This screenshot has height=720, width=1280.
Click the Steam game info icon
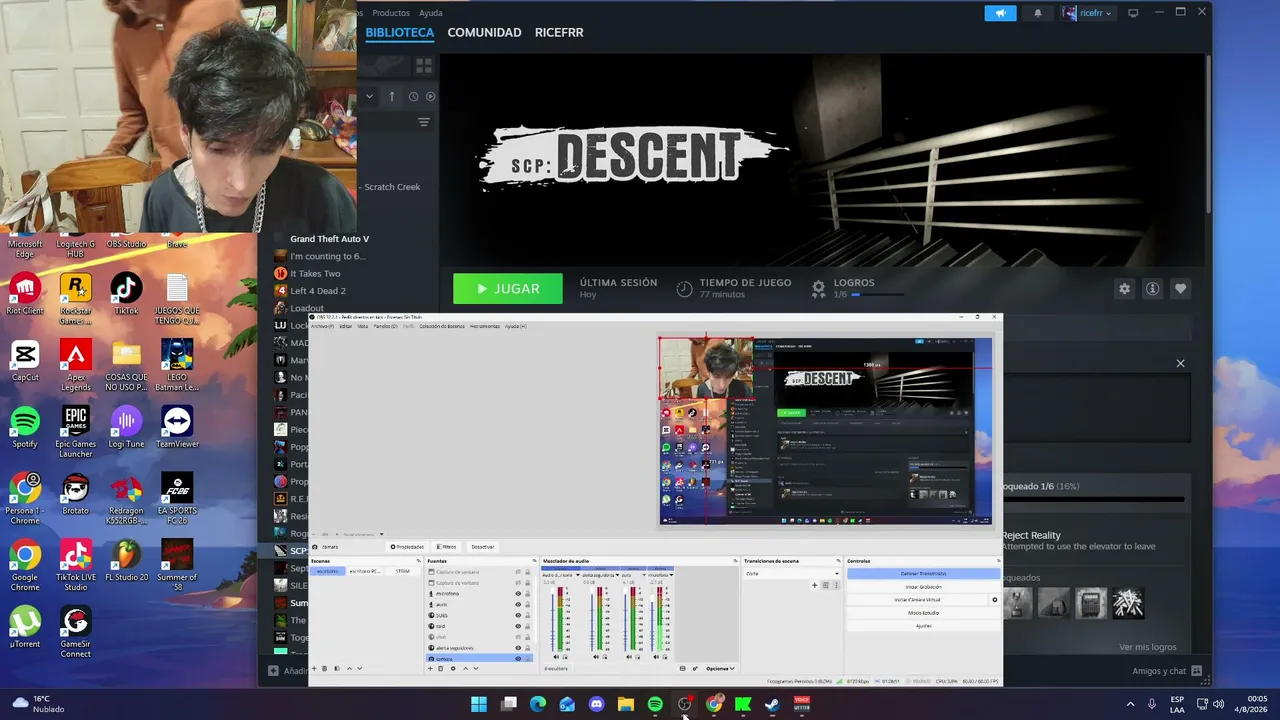pyautogui.click(x=1152, y=289)
